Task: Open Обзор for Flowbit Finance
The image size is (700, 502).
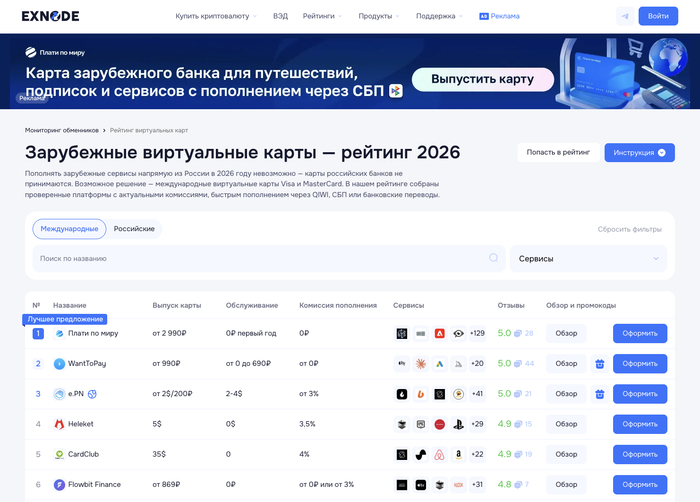Action: [566, 485]
